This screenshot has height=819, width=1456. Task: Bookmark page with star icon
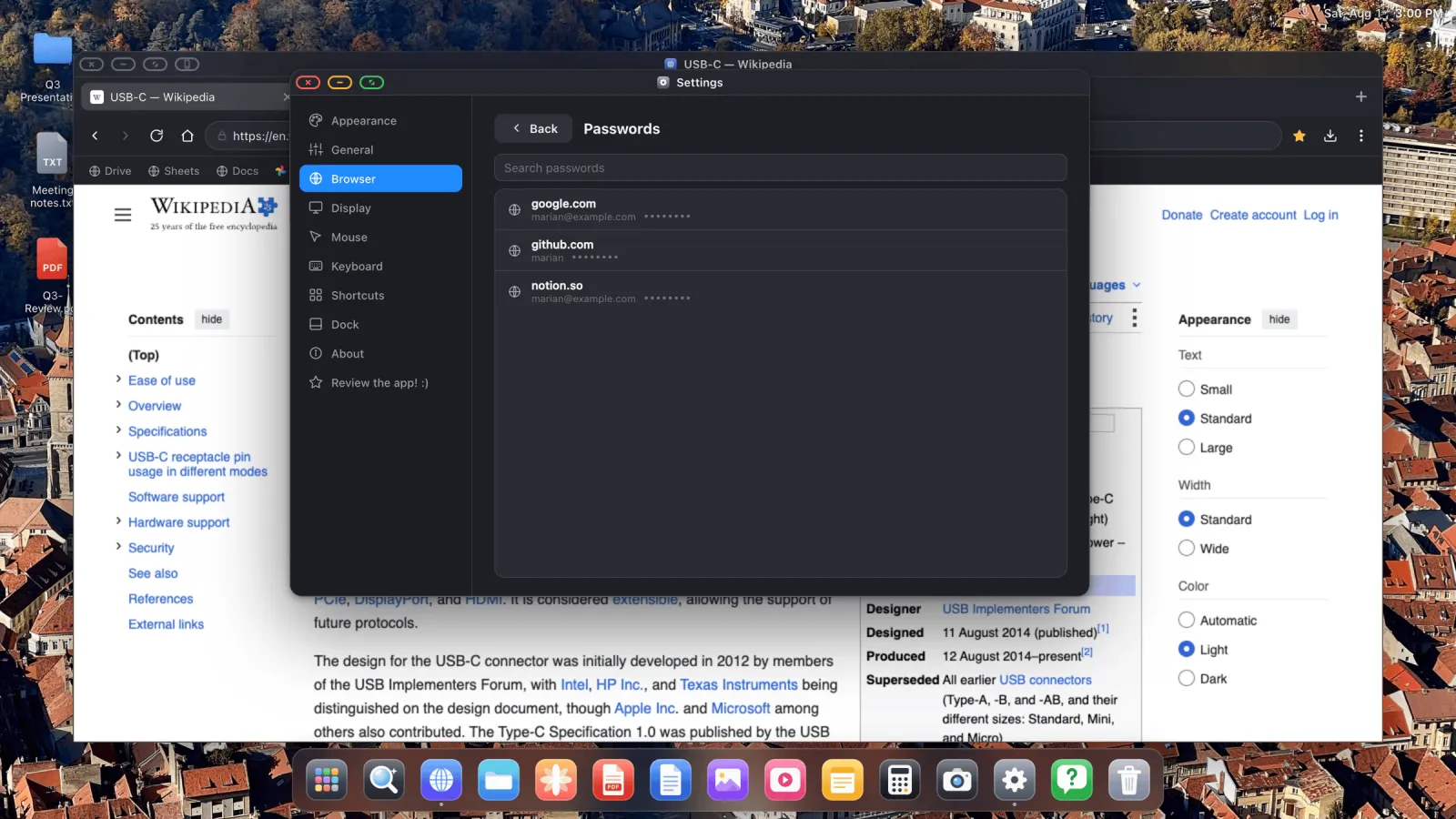(1299, 136)
